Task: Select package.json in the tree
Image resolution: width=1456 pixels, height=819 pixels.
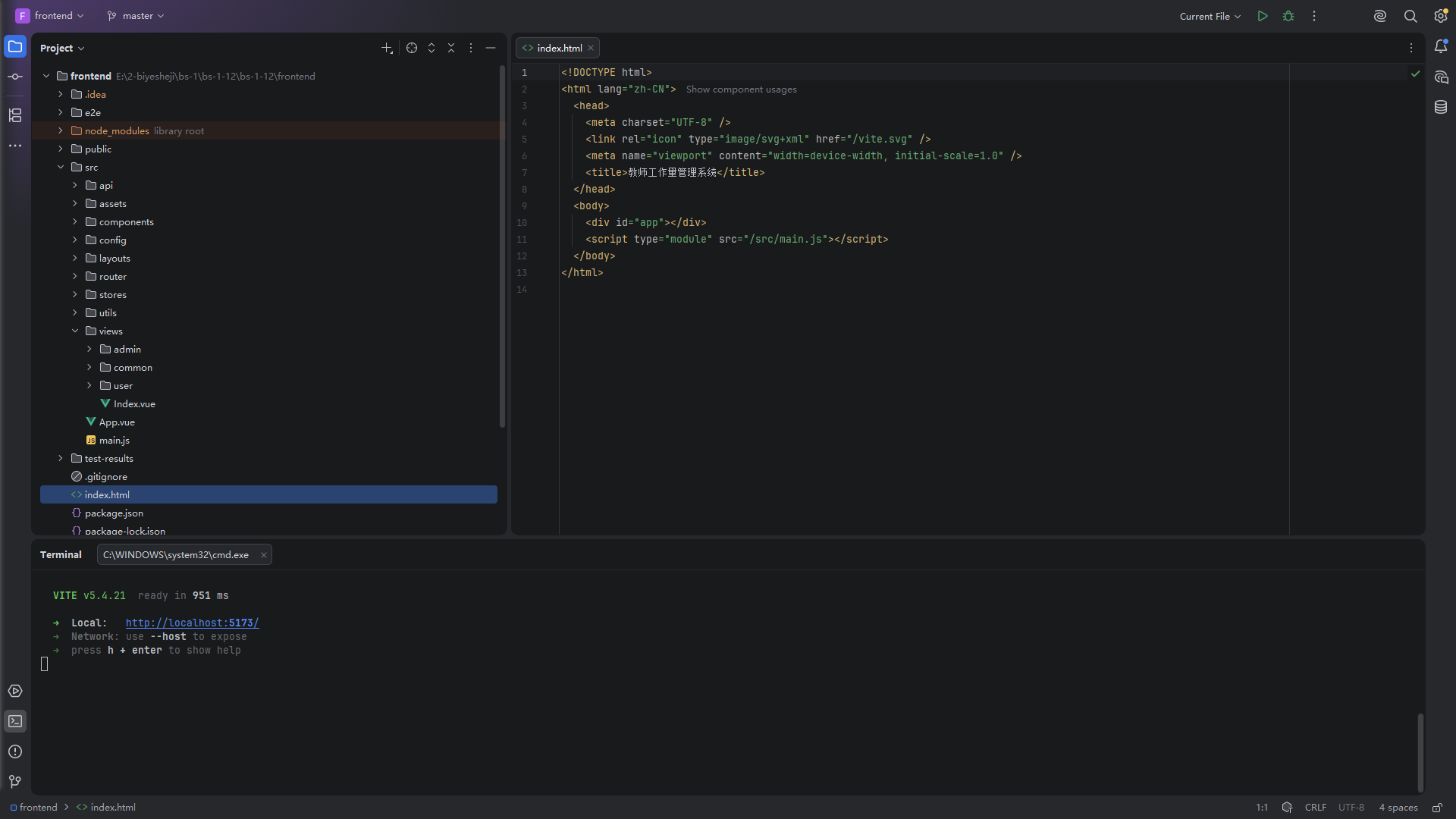Action: coord(107,513)
